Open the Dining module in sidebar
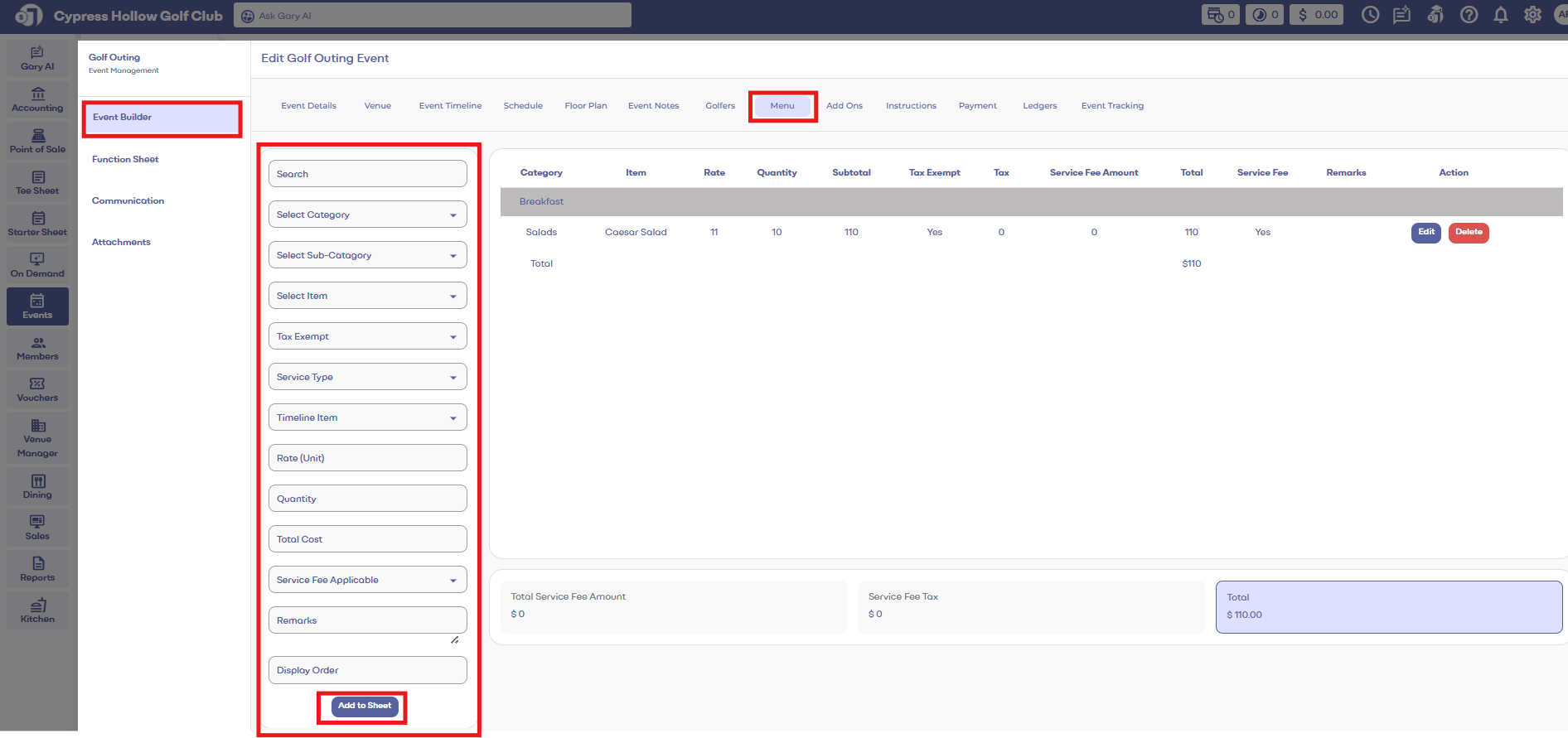 [37, 487]
